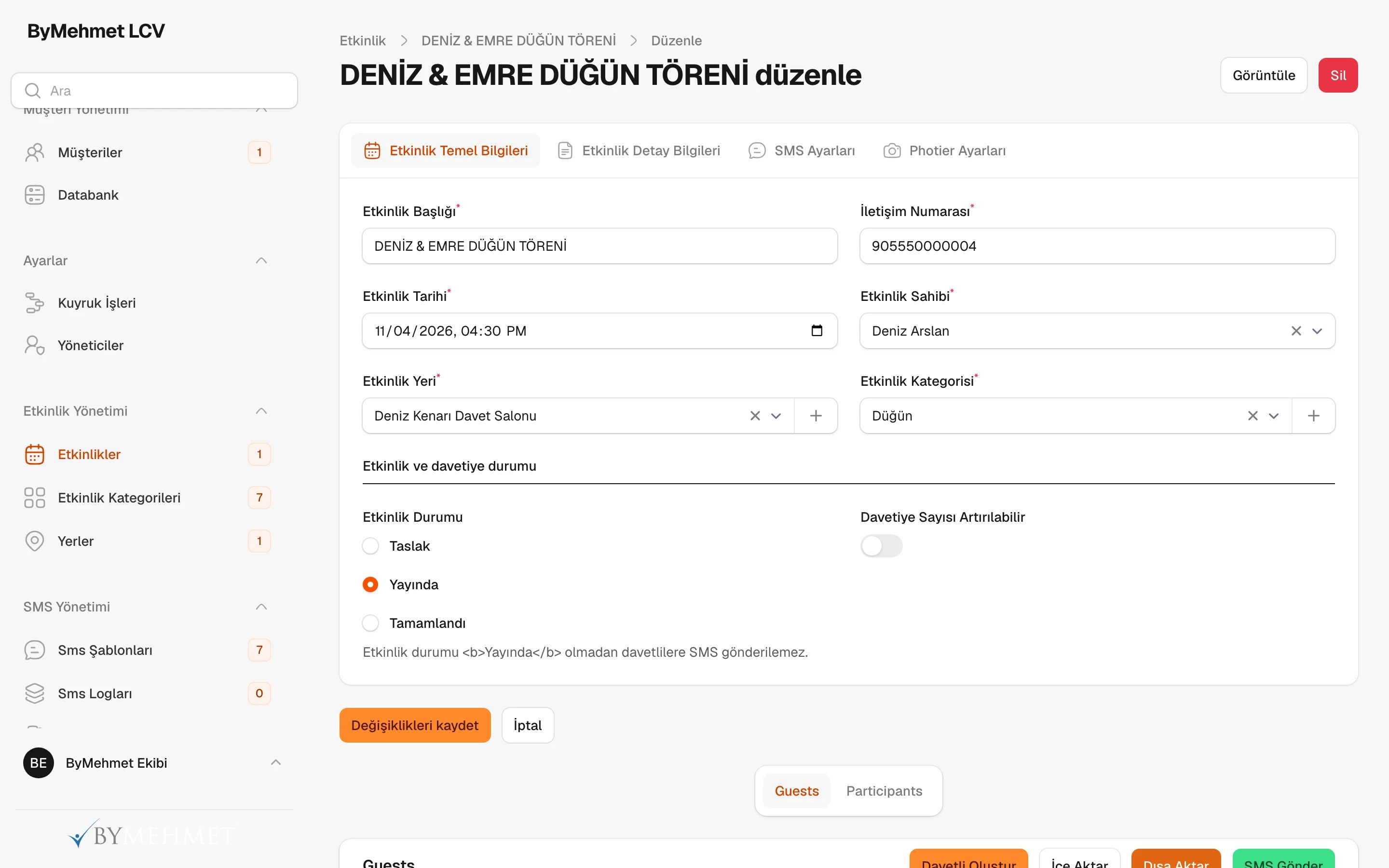
Task: Click the Görüntüle button
Action: (x=1264, y=75)
